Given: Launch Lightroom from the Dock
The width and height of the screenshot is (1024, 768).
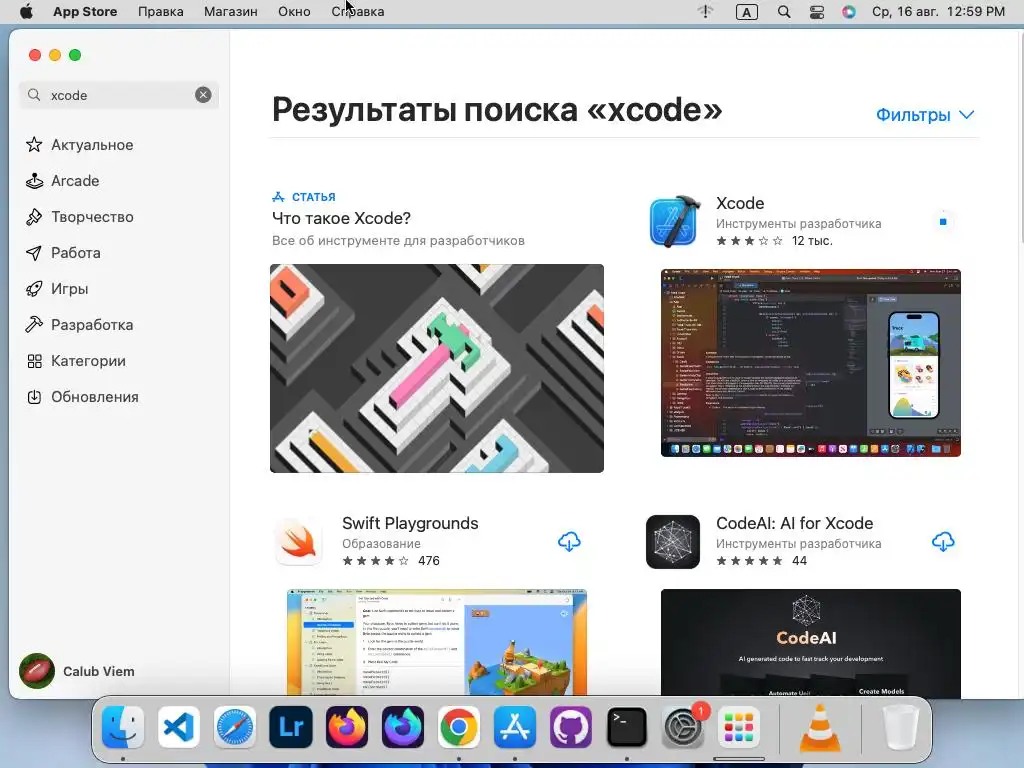Looking at the screenshot, I should [291, 727].
